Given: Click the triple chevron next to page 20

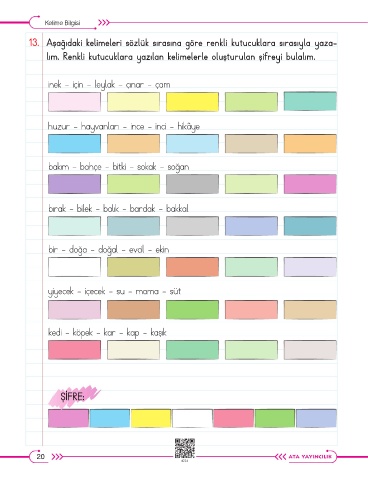Looking at the screenshot, I should [x=57, y=456].
